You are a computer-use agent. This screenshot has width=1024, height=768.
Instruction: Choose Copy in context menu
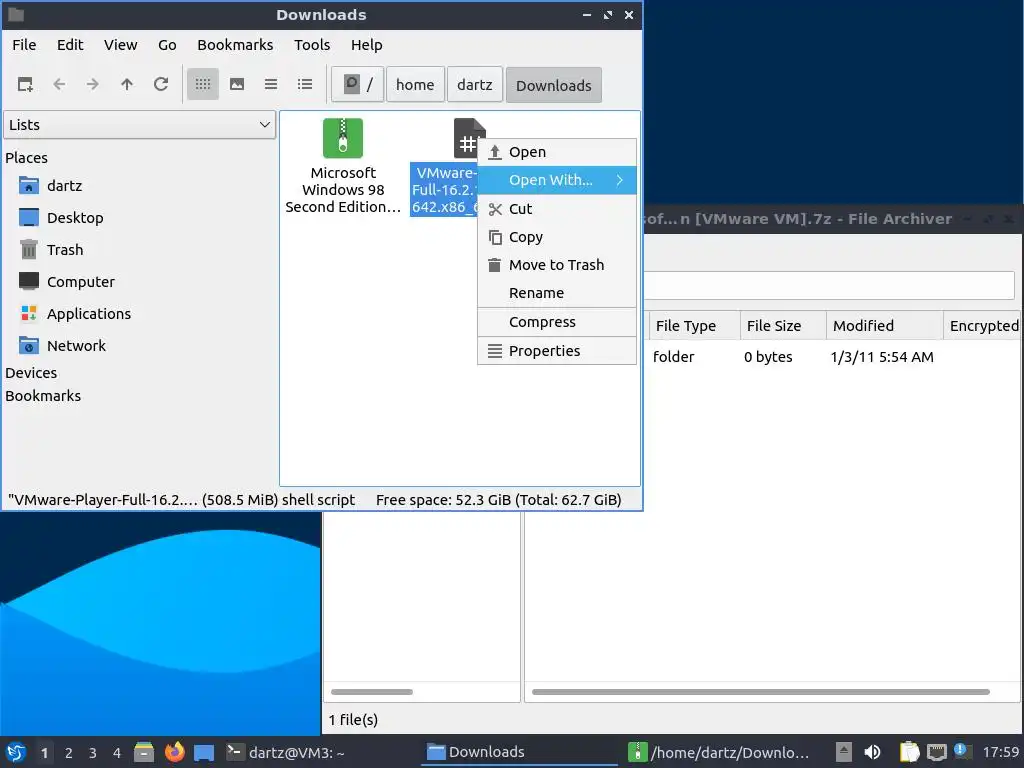pyautogui.click(x=557, y=237)
